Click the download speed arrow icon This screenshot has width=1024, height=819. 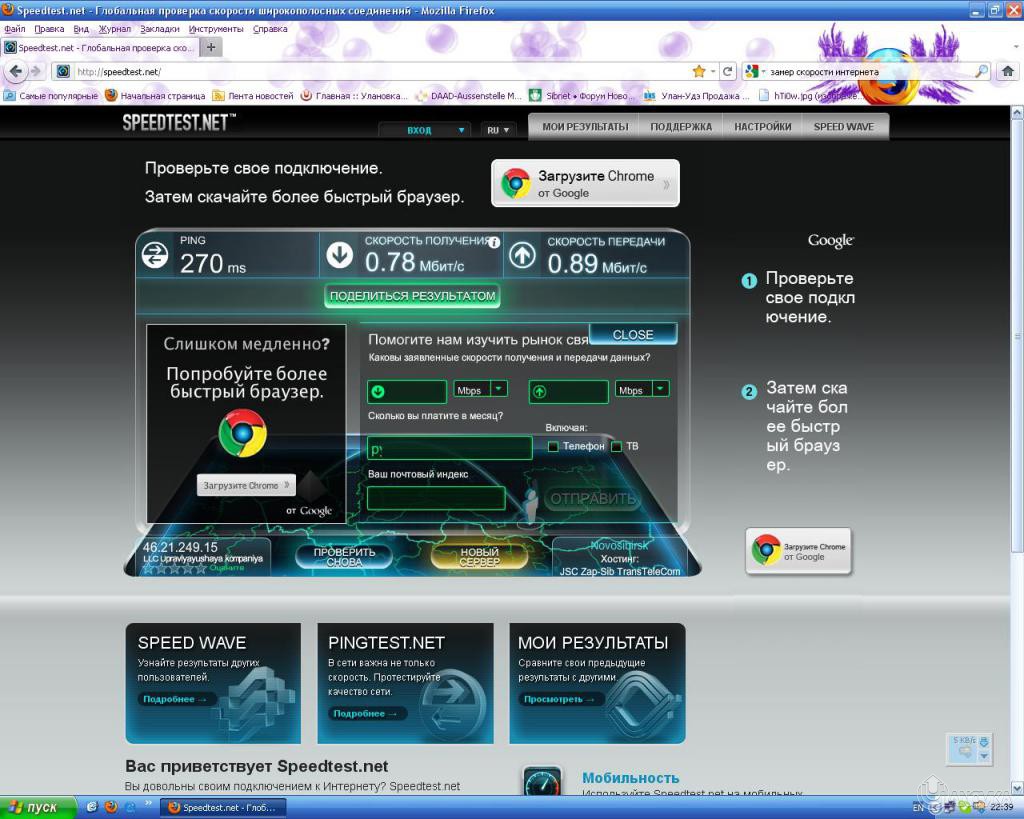click(x=339, y=256)
